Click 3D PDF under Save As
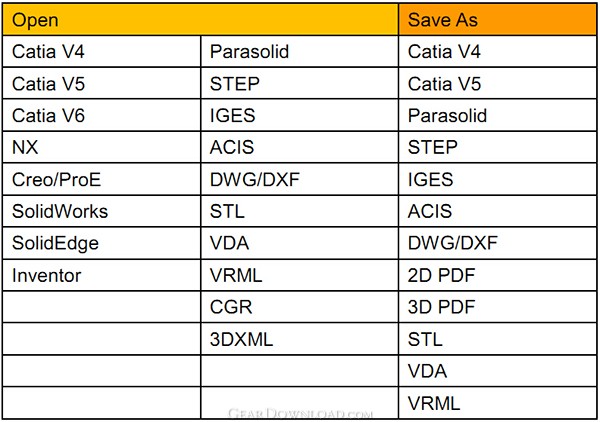Screen dimensions: 600x422 point(497,307)
